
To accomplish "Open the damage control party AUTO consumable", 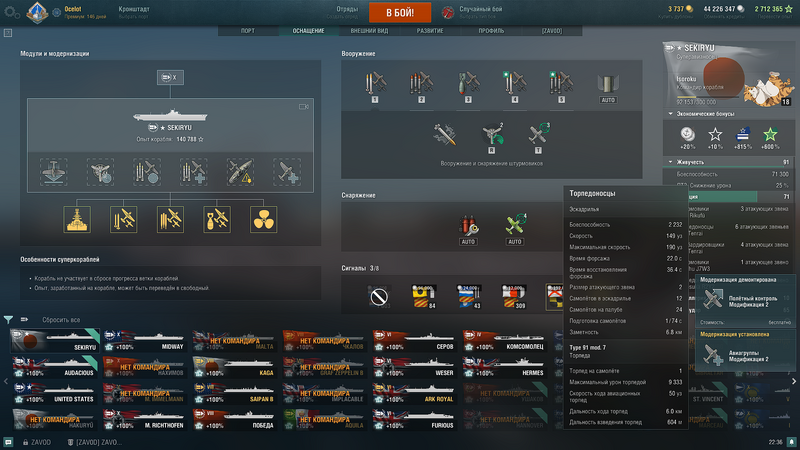I will click(x=468, y=228).
